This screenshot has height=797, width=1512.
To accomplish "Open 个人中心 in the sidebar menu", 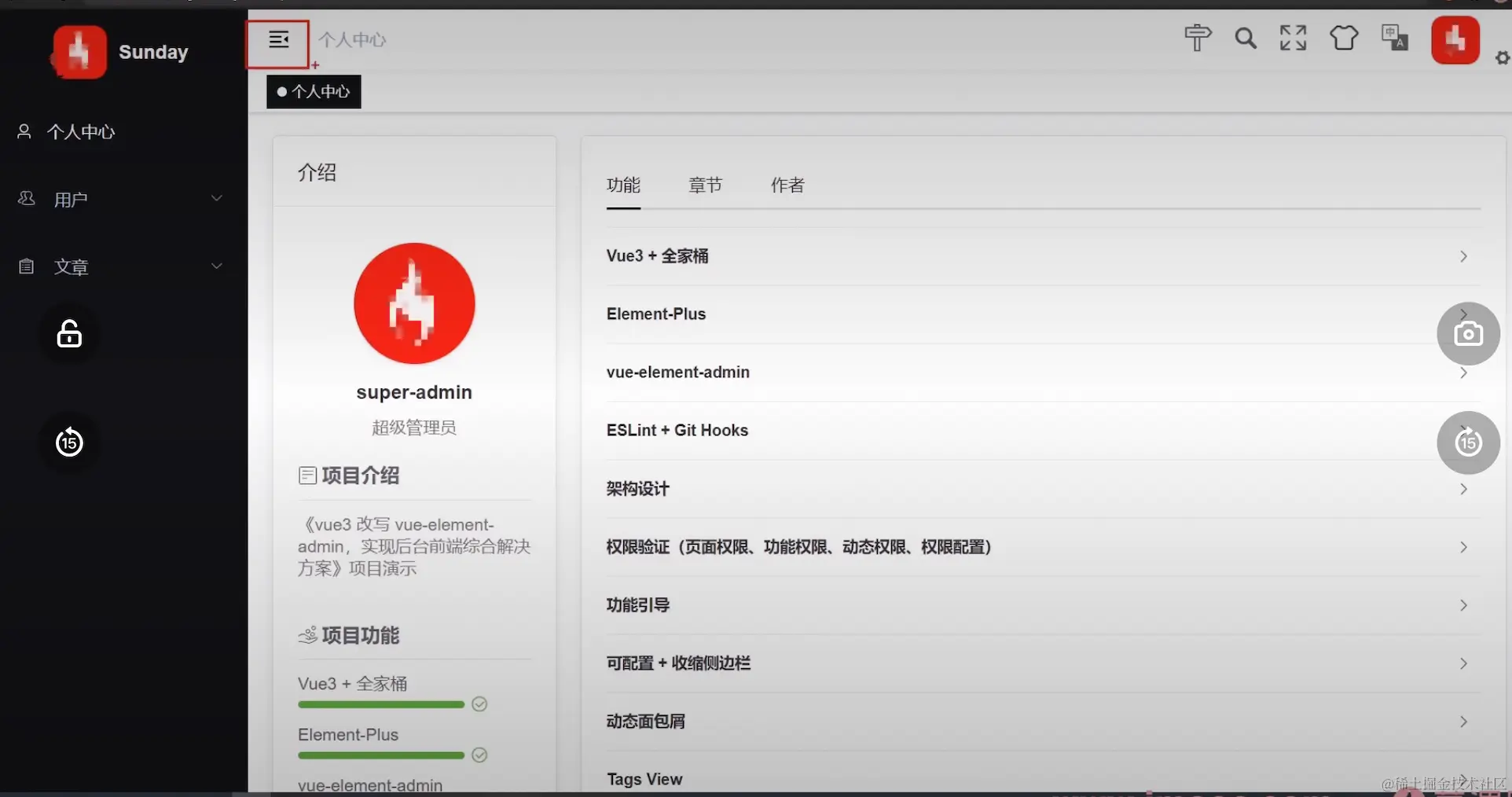I will tap(123, 131).
